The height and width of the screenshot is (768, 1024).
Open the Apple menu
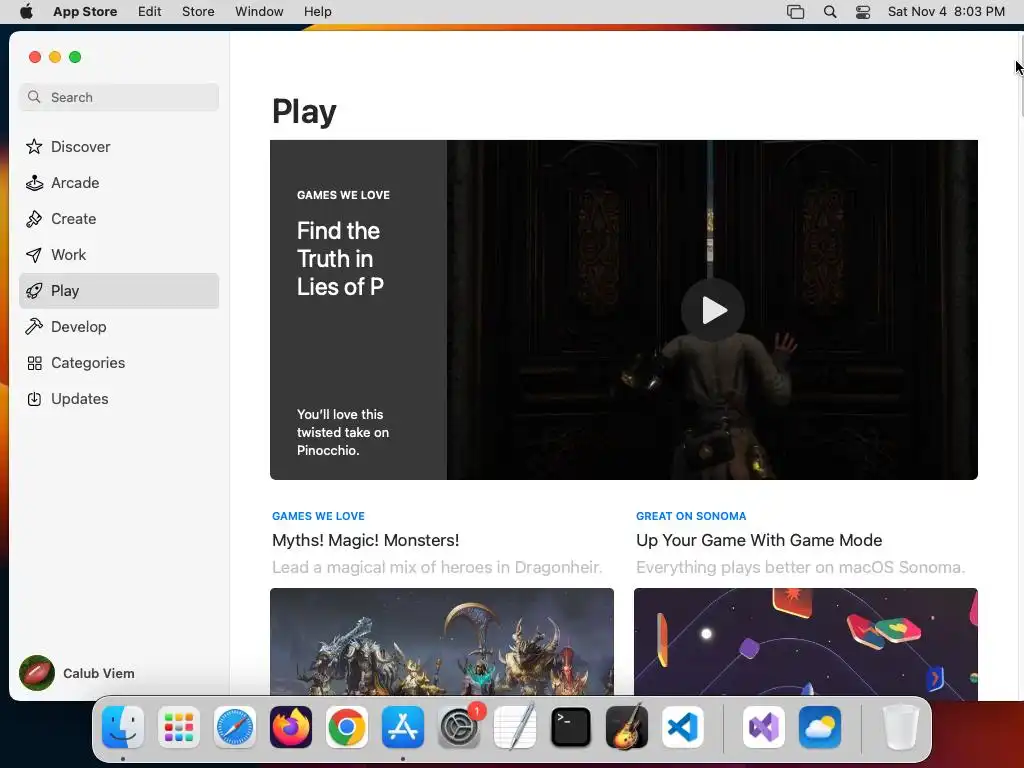(26, 12)
